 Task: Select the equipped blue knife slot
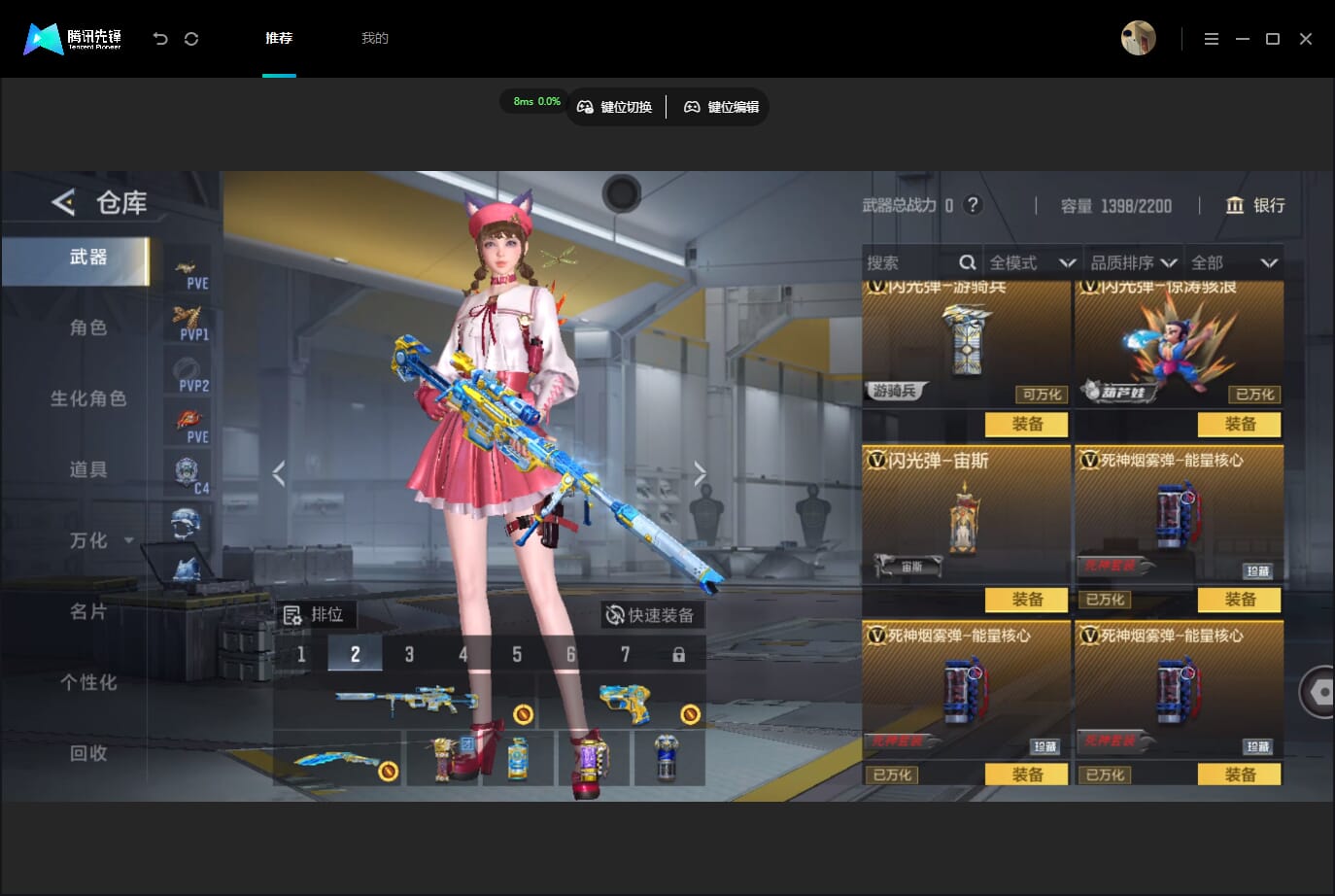[x=338, y=758]
